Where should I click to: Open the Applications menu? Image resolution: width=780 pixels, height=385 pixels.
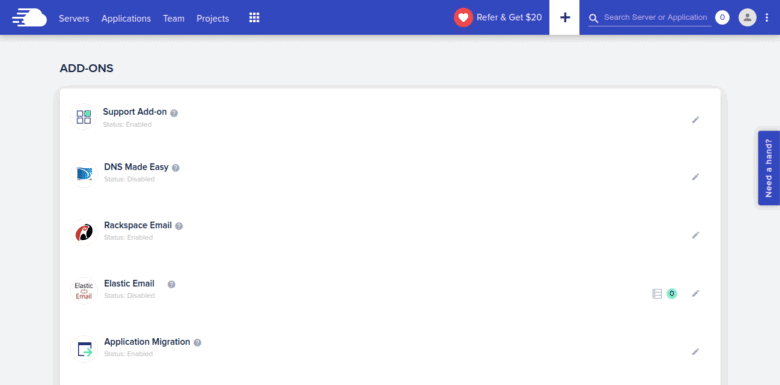point(126,18)
